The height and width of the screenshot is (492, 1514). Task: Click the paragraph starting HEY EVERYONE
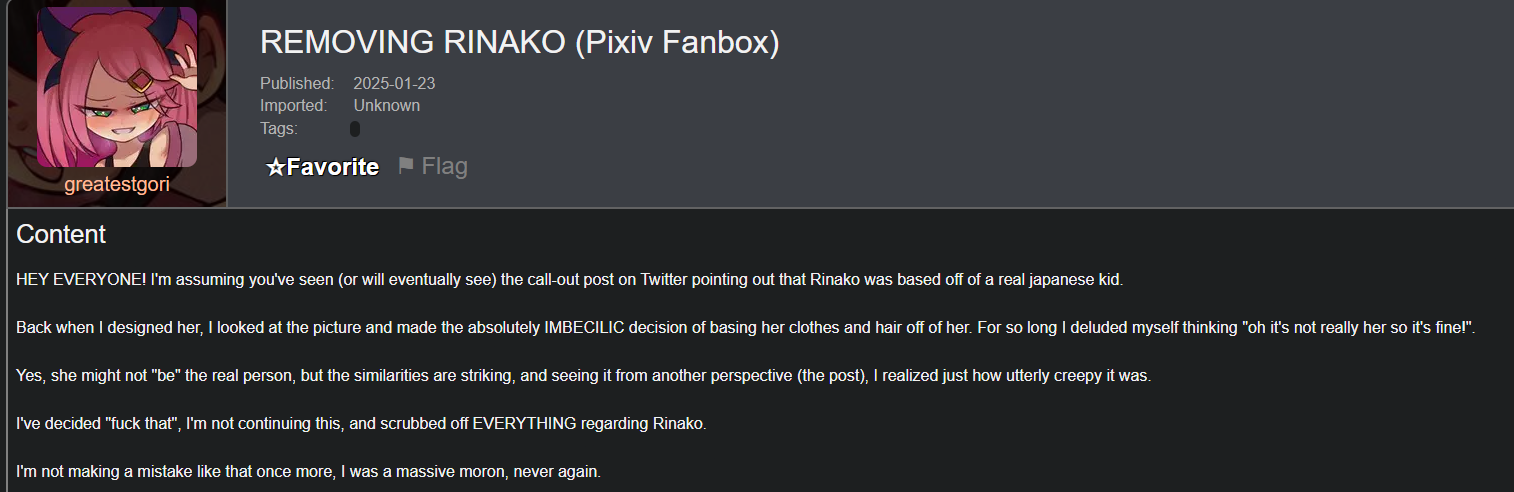tap(569, 280)
